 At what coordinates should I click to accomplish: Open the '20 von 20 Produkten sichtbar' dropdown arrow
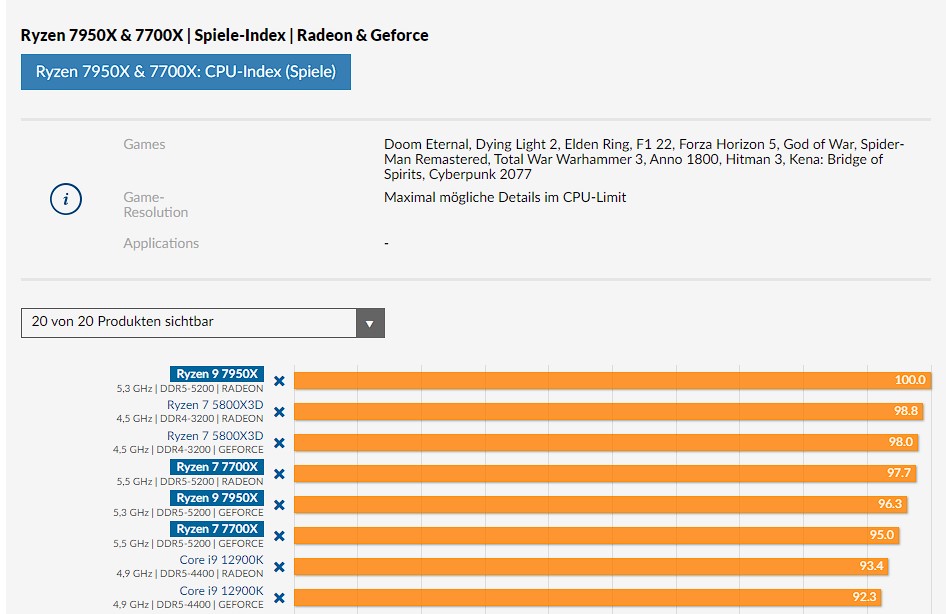[370, 323]
